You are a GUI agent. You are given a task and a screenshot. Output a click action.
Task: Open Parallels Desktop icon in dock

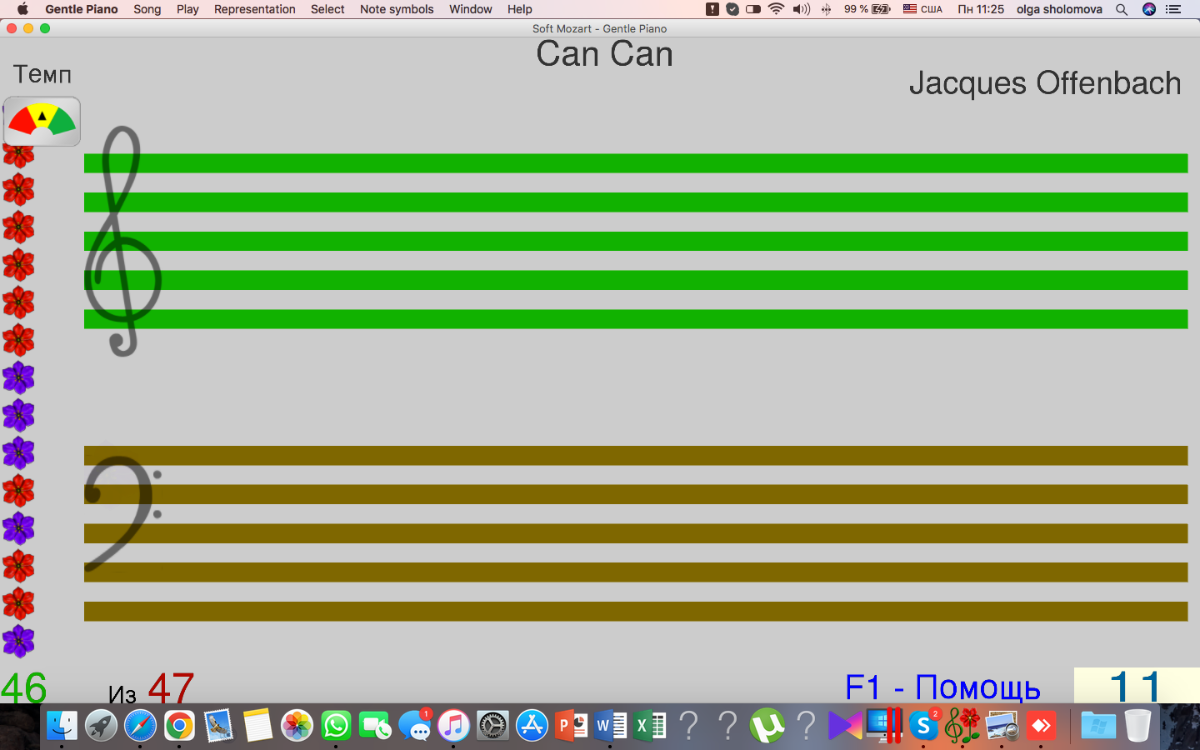(x=885, y=725)
